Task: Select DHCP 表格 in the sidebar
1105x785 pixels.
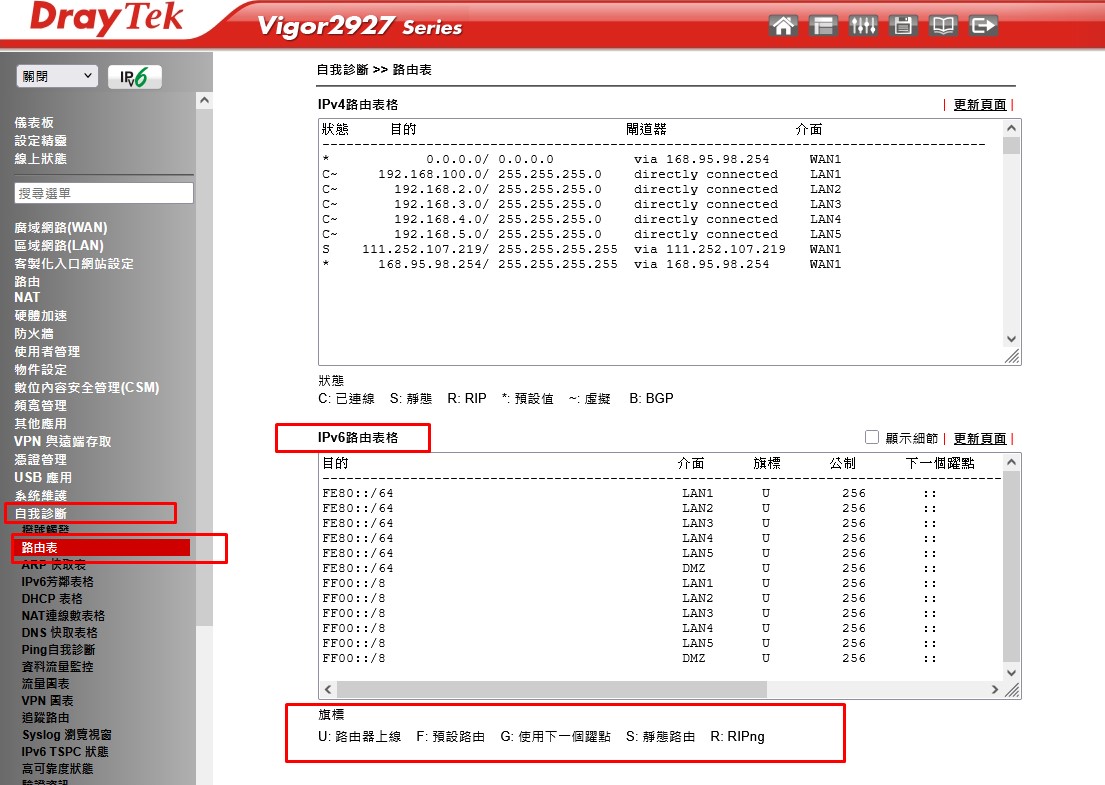Action: (52, 599)
